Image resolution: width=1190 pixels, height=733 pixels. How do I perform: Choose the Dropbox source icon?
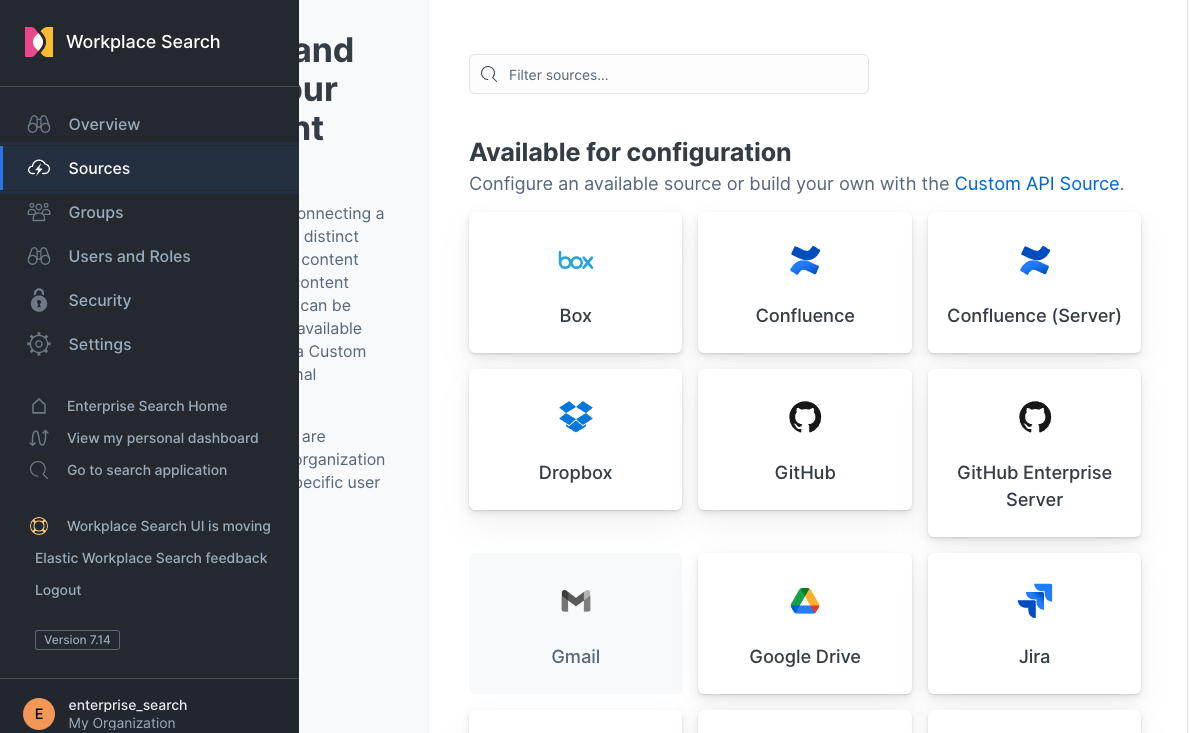575,416
